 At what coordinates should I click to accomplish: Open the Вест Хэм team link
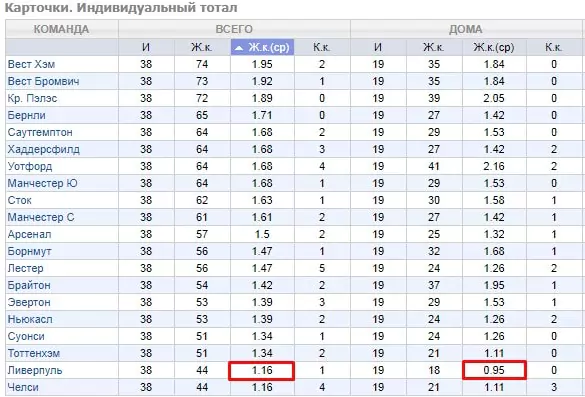click(x=31, y=64)
